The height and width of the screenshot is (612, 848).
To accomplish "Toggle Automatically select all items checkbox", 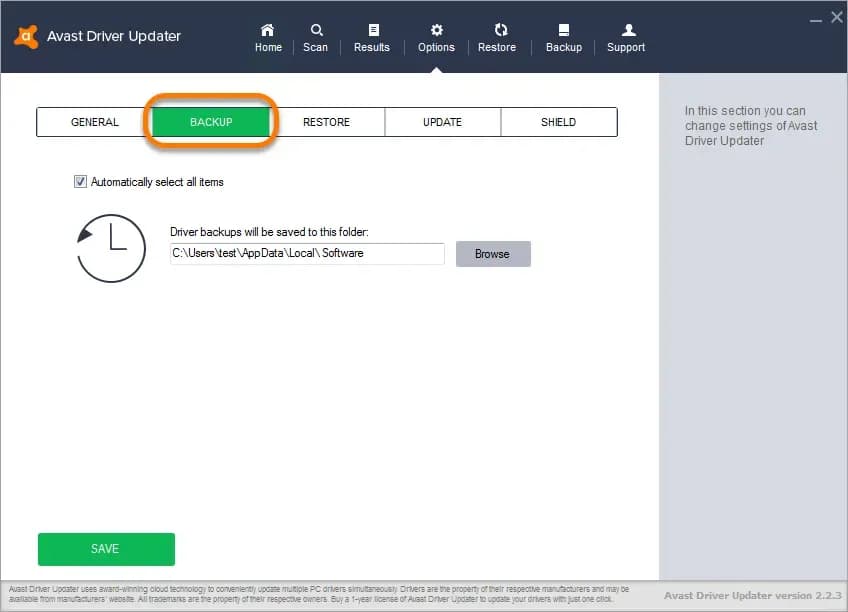I will tap(80, 182).
